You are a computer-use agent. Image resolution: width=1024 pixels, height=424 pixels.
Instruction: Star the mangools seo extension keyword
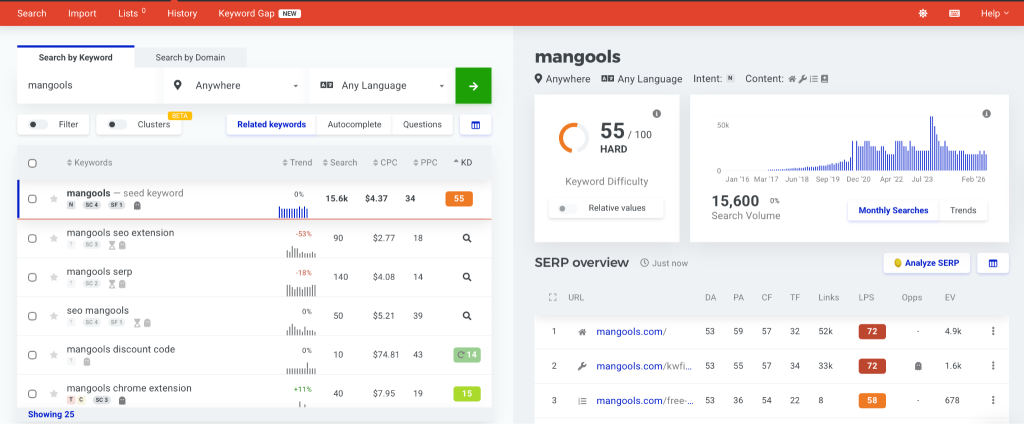coord(54,239)
